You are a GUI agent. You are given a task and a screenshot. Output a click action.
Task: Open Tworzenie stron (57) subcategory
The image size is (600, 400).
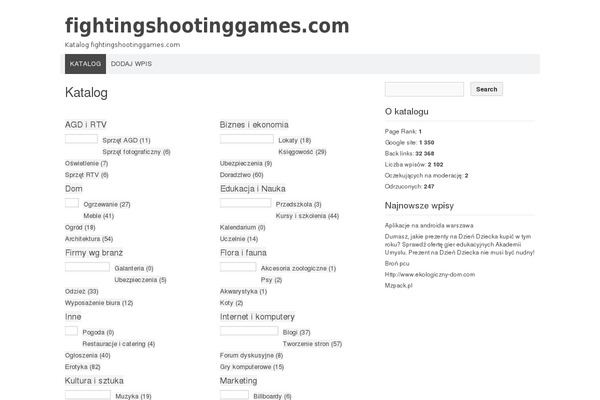coord(312,344)
